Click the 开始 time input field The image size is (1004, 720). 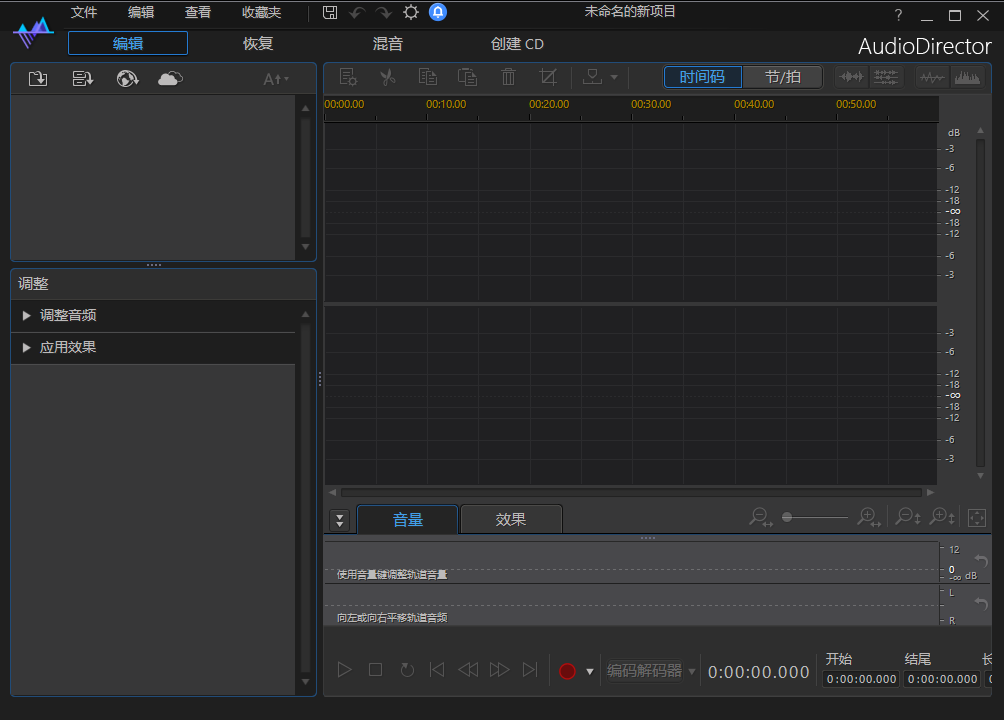pos(861,679)
